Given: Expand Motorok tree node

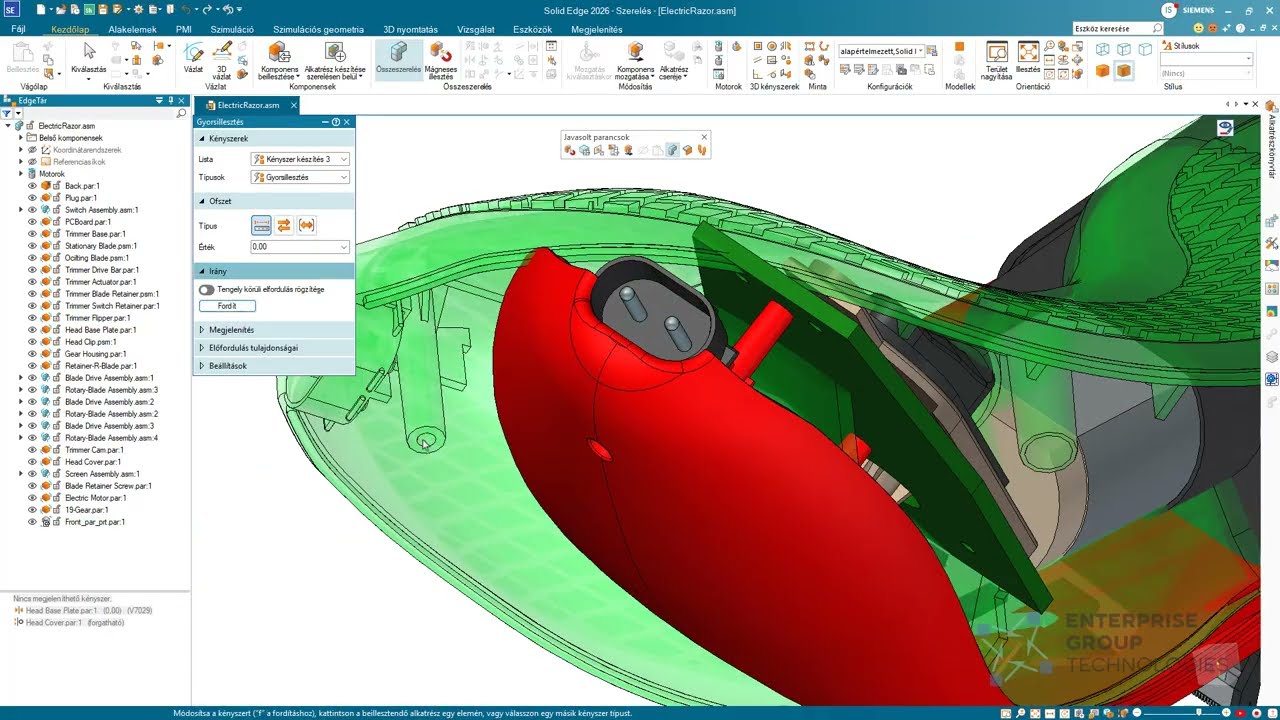Looking at the screenshot, I should point(20,174).
